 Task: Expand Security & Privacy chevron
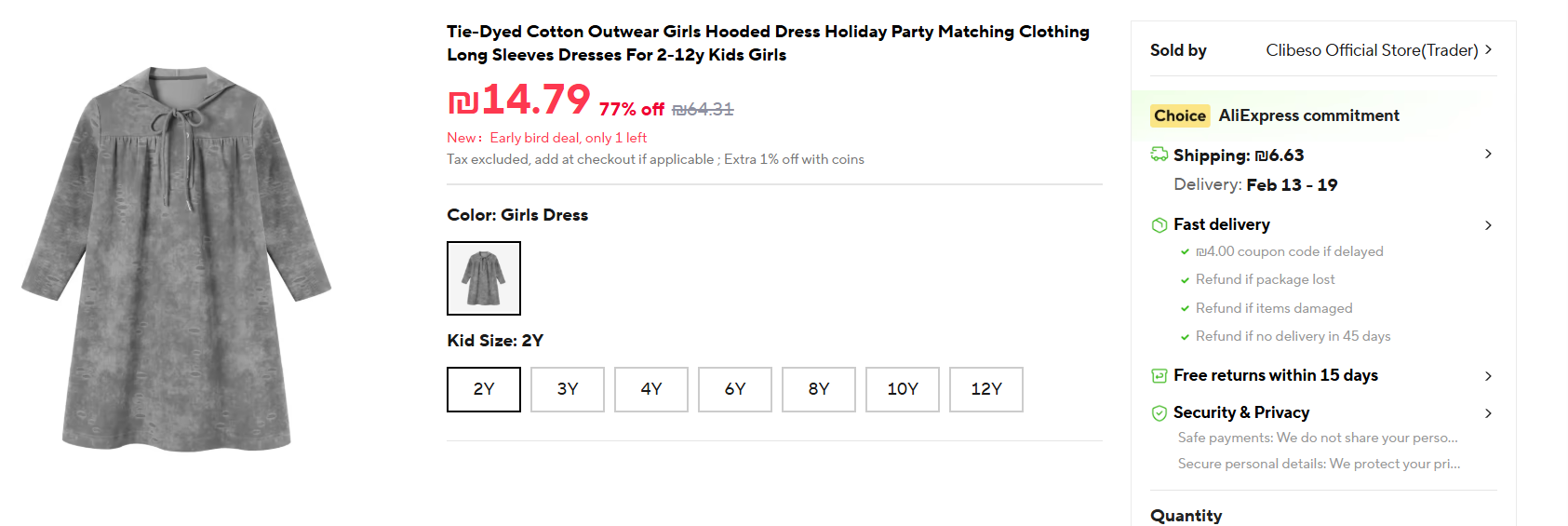[1488, 413]
